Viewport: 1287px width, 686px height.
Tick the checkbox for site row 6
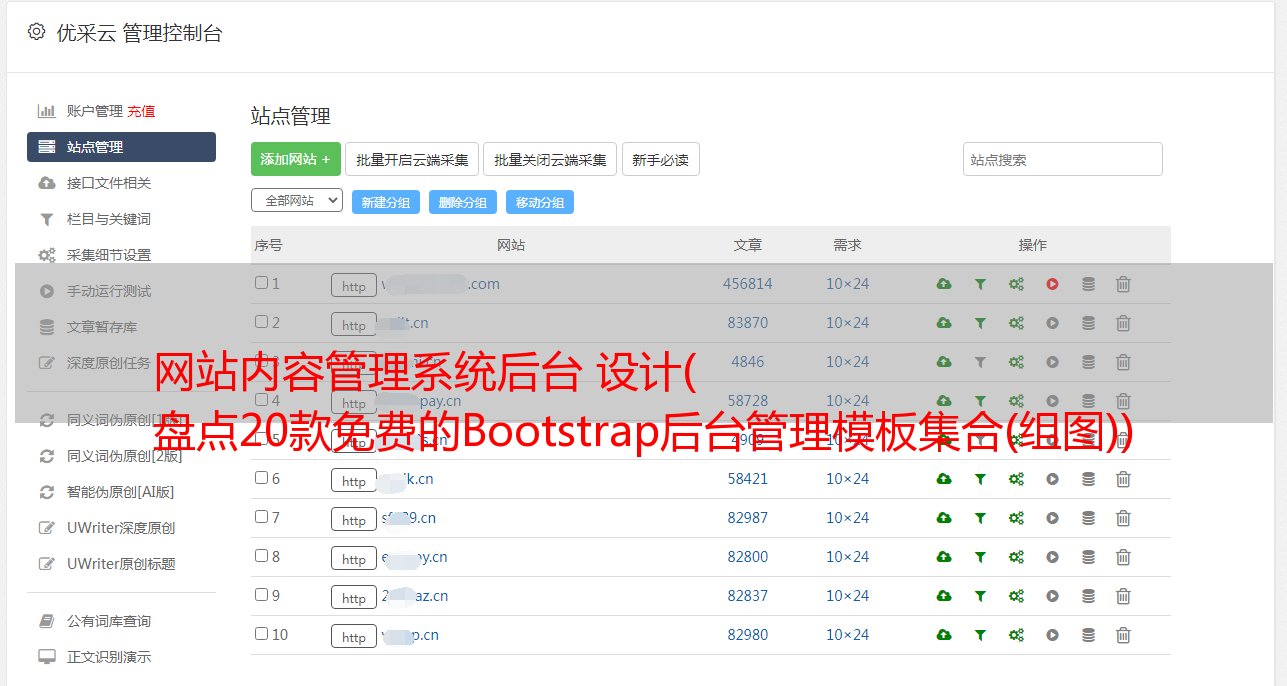[261, 478]
